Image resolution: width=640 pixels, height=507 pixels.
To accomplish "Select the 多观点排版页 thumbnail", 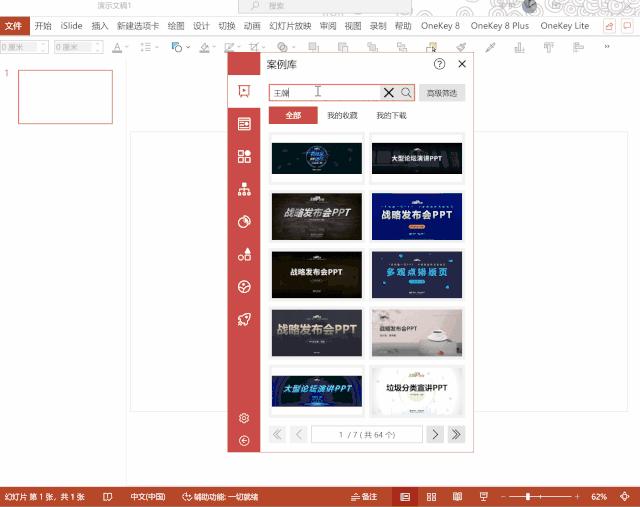I will tap(417, 275).
